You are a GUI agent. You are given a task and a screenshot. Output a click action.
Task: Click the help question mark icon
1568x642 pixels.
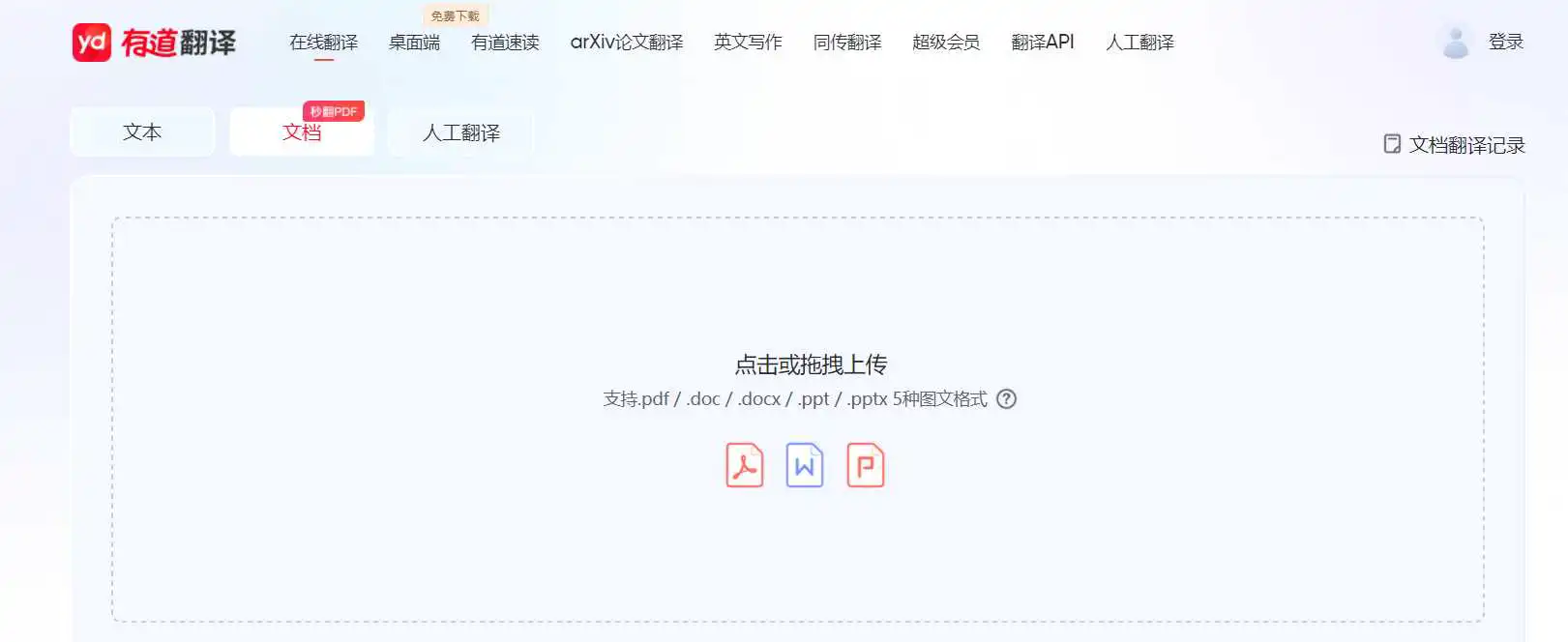tap(1007, 399)
